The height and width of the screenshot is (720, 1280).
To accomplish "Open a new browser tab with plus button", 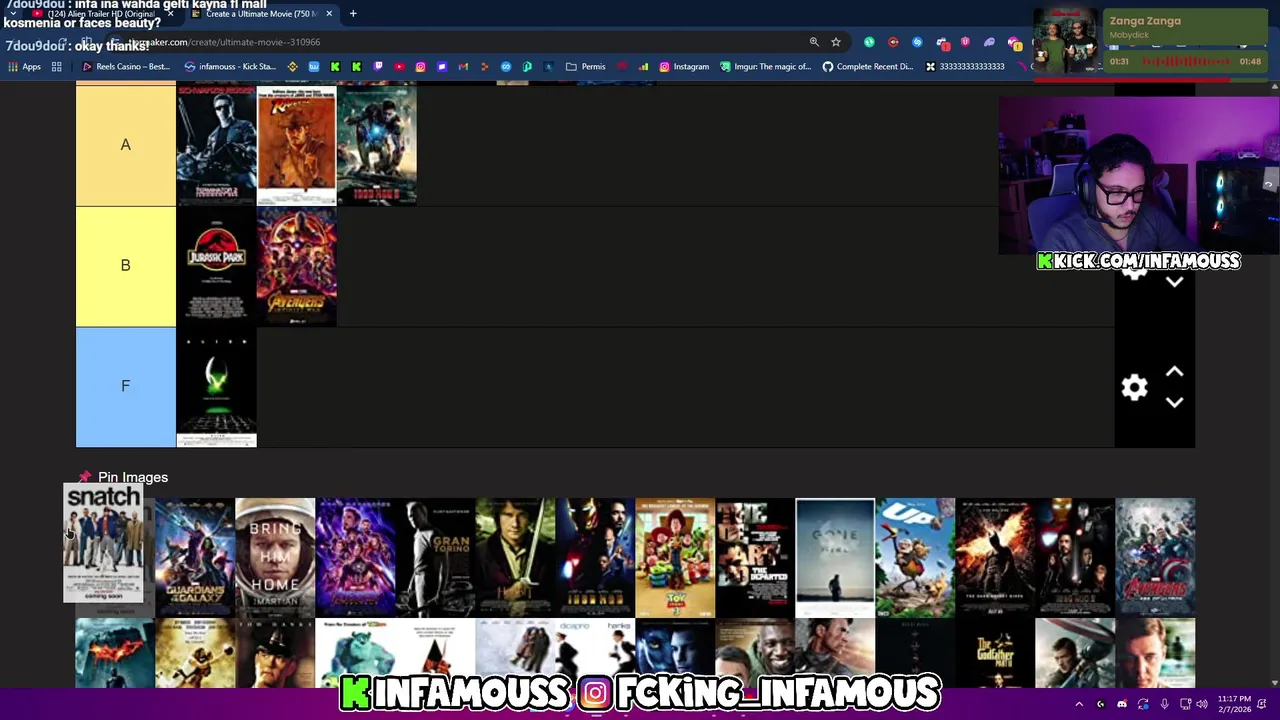I will coord(353,14).
